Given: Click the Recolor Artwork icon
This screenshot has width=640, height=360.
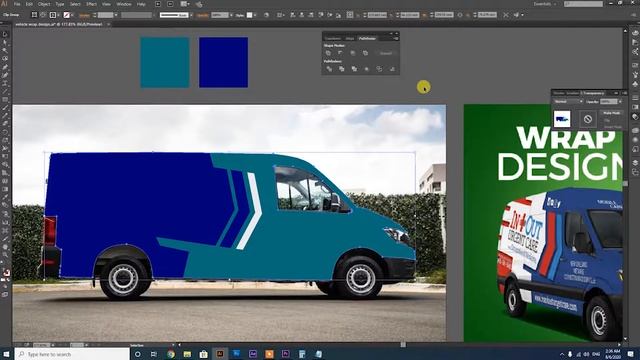Looking at the screenshot, I should (266, 15).
